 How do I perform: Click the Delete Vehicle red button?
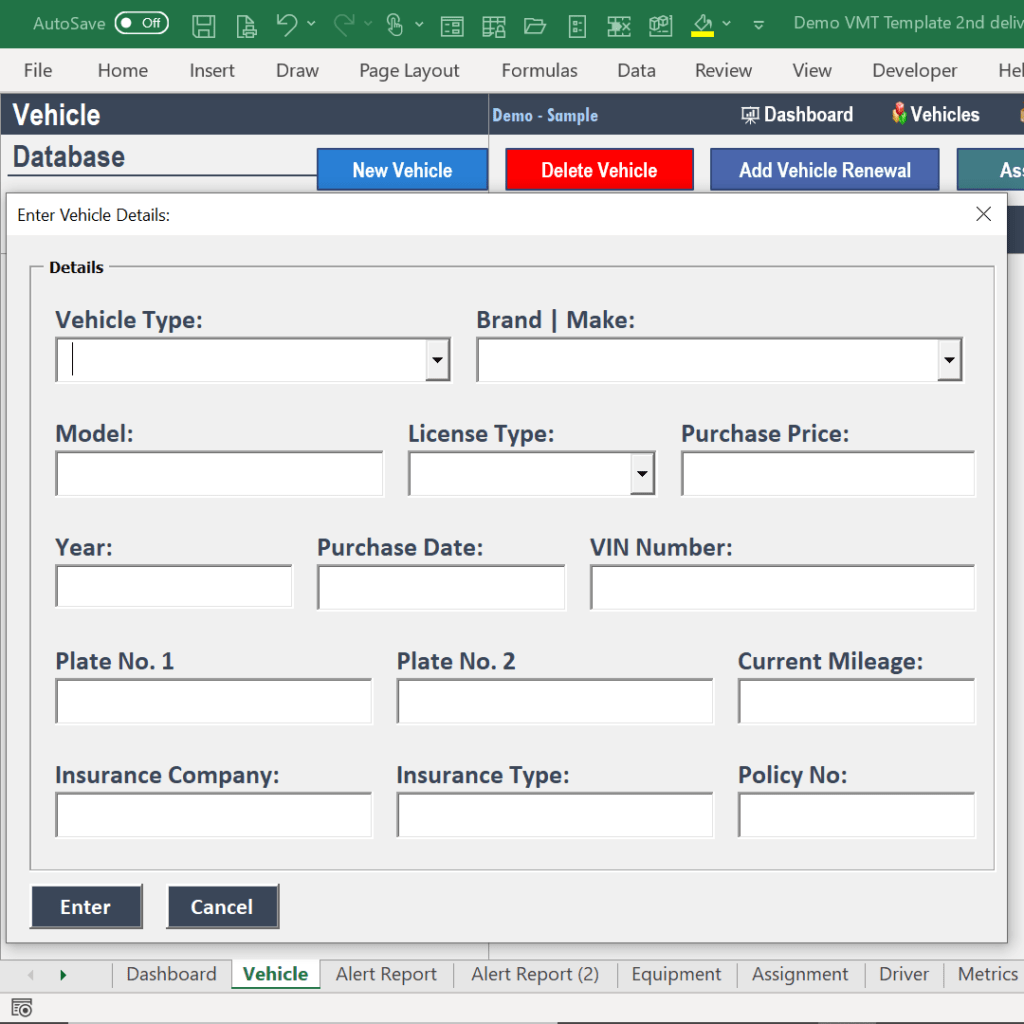coord(598,169)
